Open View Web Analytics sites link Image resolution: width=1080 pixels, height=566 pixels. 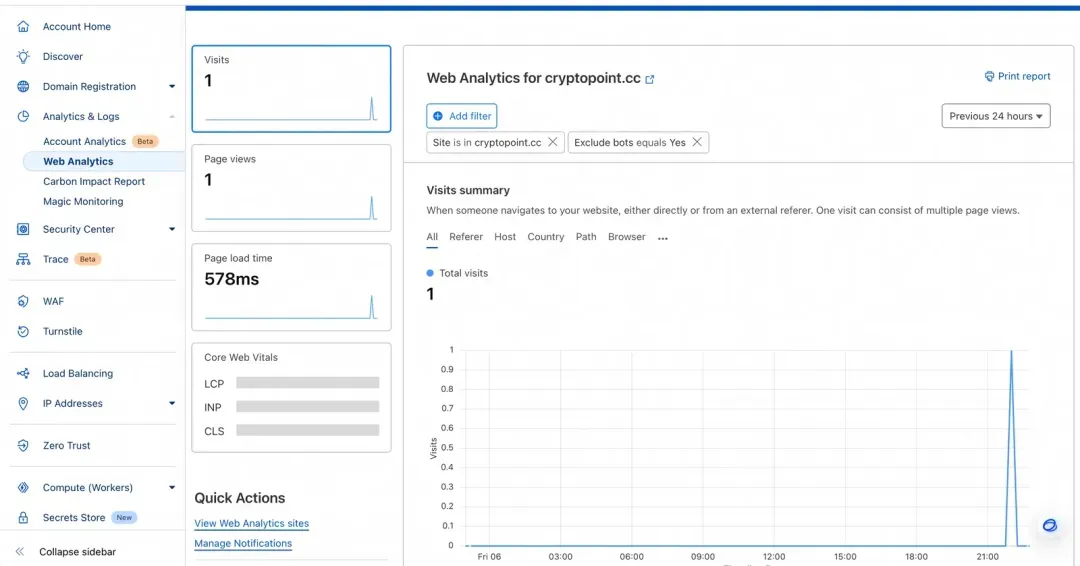pos(251,523)
